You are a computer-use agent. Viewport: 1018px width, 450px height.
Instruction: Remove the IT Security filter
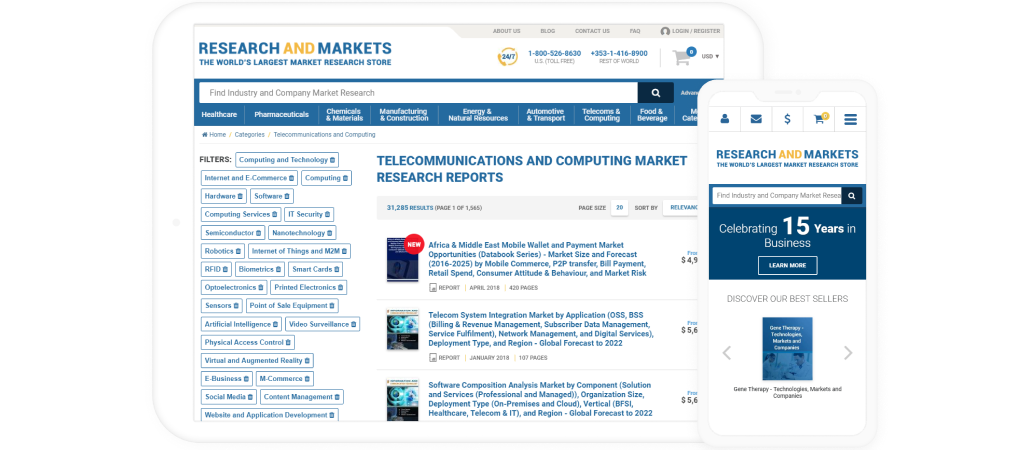[x=328, y=214]
